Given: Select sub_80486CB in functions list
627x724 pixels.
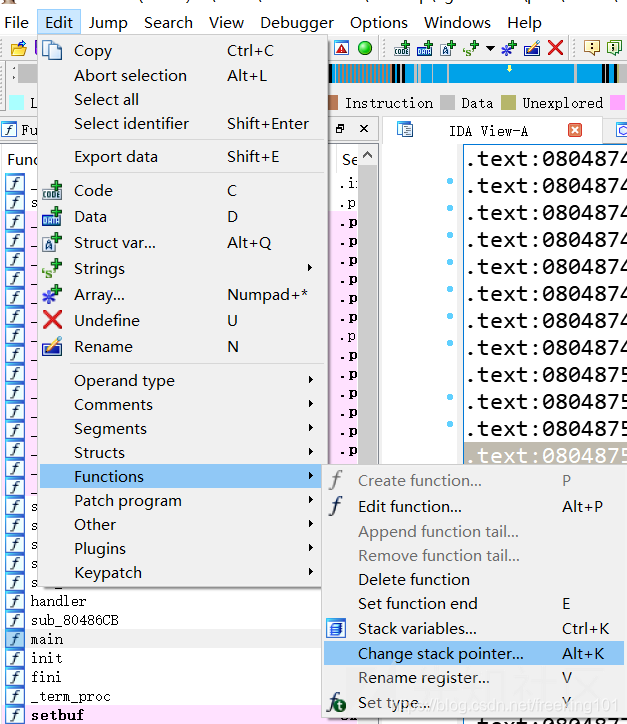Looking at the screenshot, I should (x=74, y=620).
